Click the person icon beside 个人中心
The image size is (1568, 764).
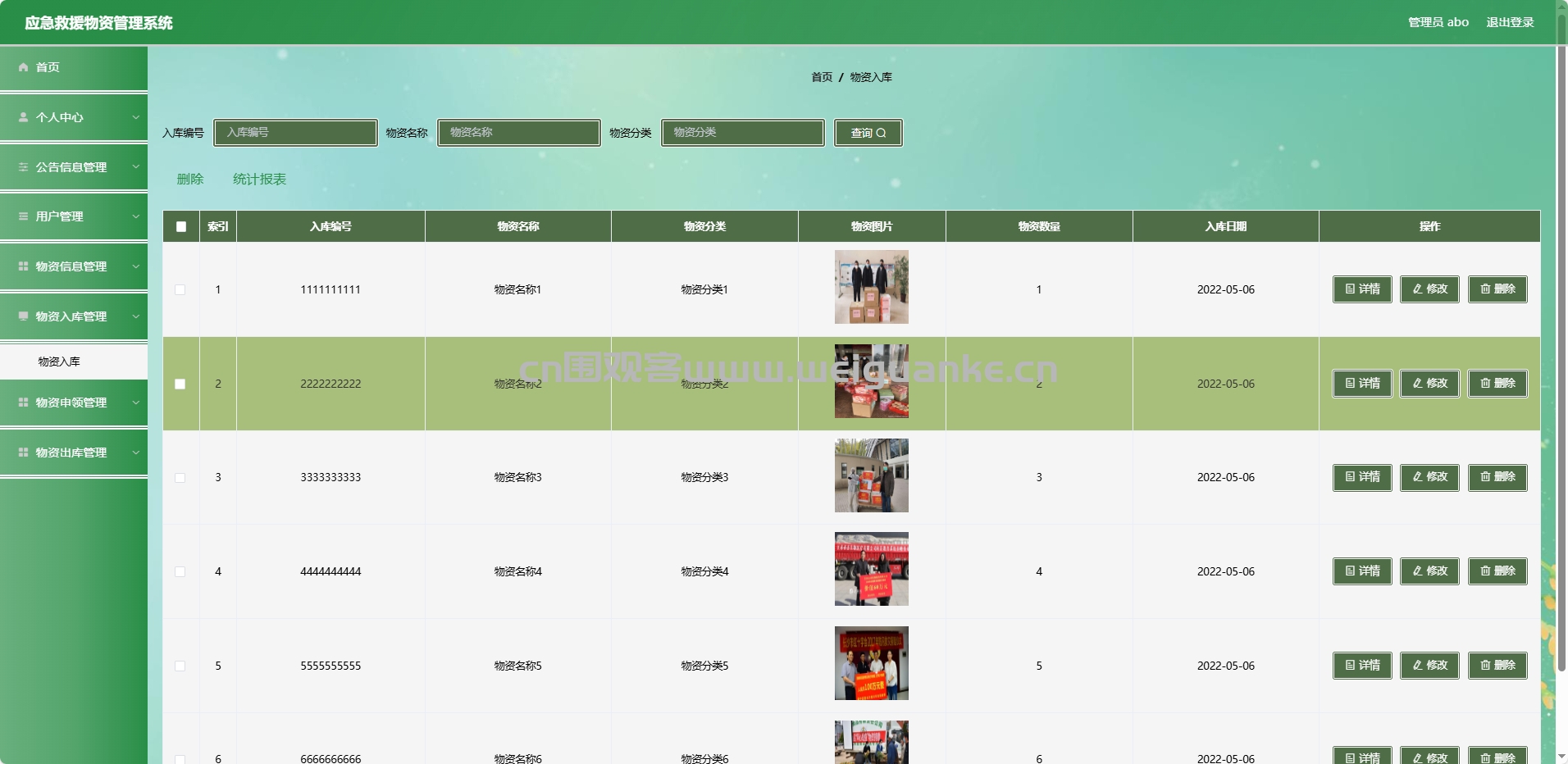23,117
